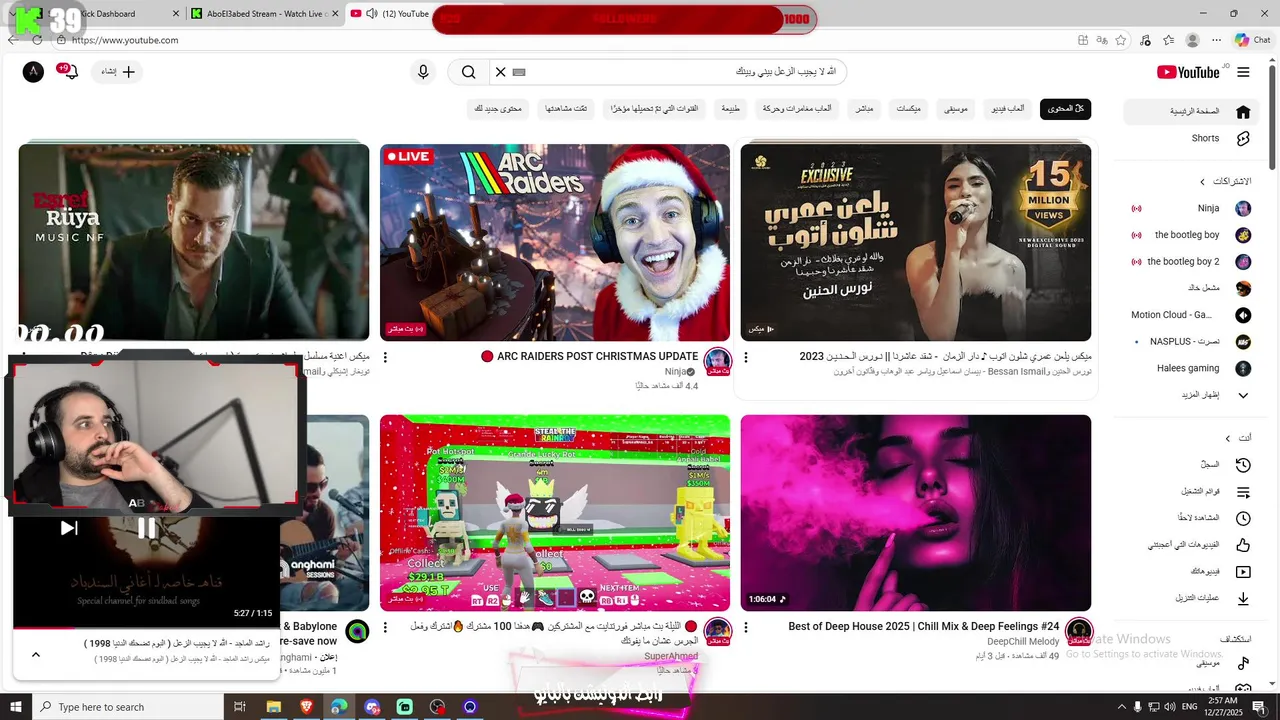Mute the YouTube tab speaker icon
The image size is (1280, 720).
tap(371, 13)
